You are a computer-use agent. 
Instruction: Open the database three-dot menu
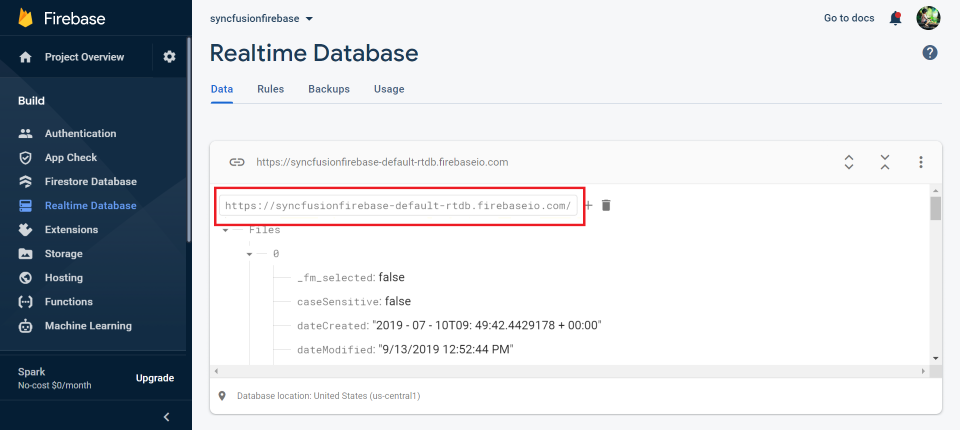point(920,162)
